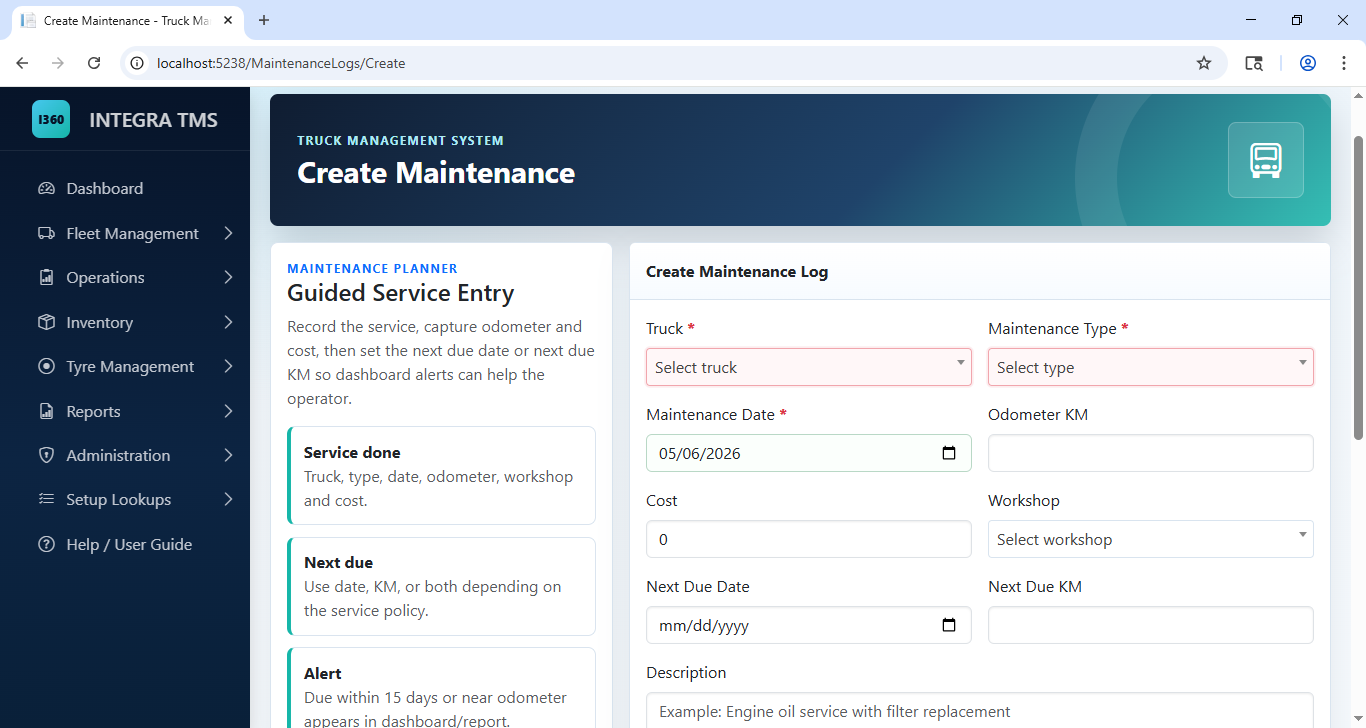This screenshot has height=728, width=1366.
Task: Click the Create Maintenance Log heading
Action: tap(737, 271)
